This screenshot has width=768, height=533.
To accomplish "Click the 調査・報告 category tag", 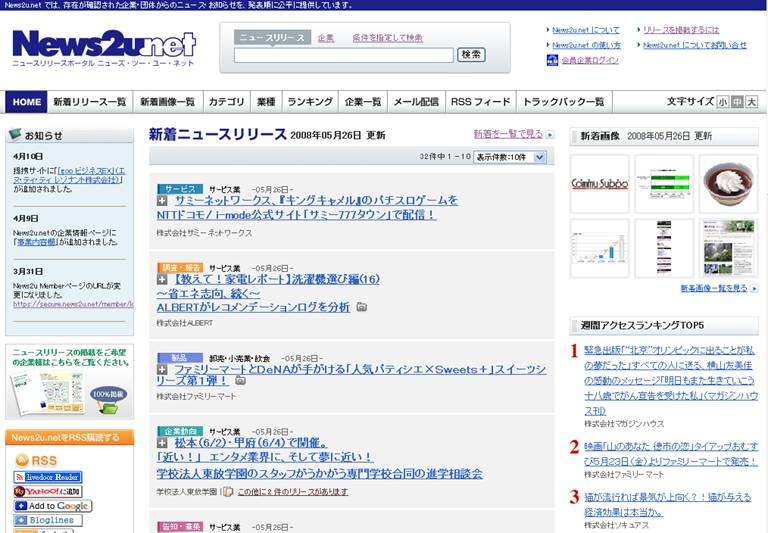I will 180,268.
